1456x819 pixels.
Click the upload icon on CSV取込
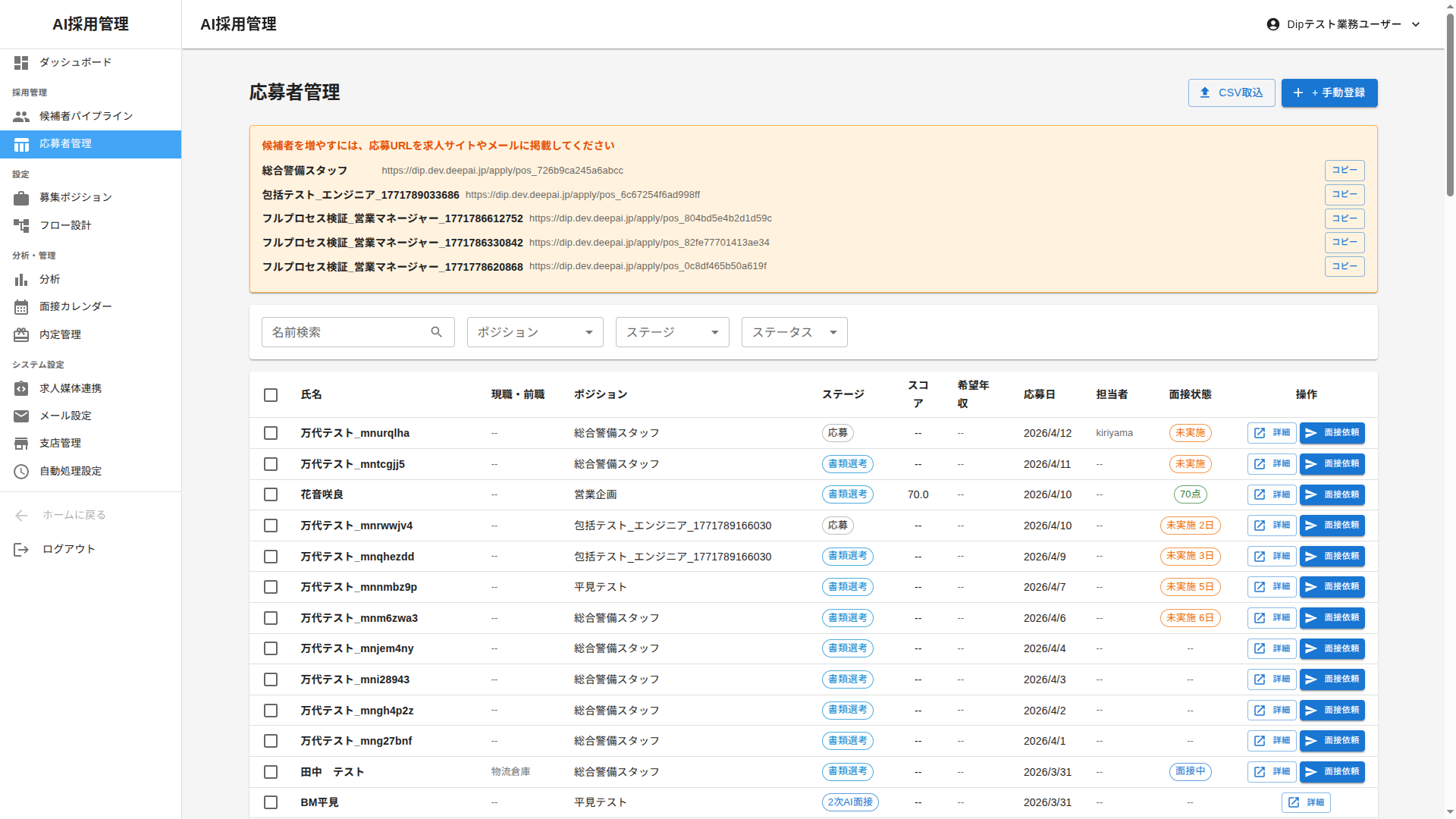pos(1205,93)
